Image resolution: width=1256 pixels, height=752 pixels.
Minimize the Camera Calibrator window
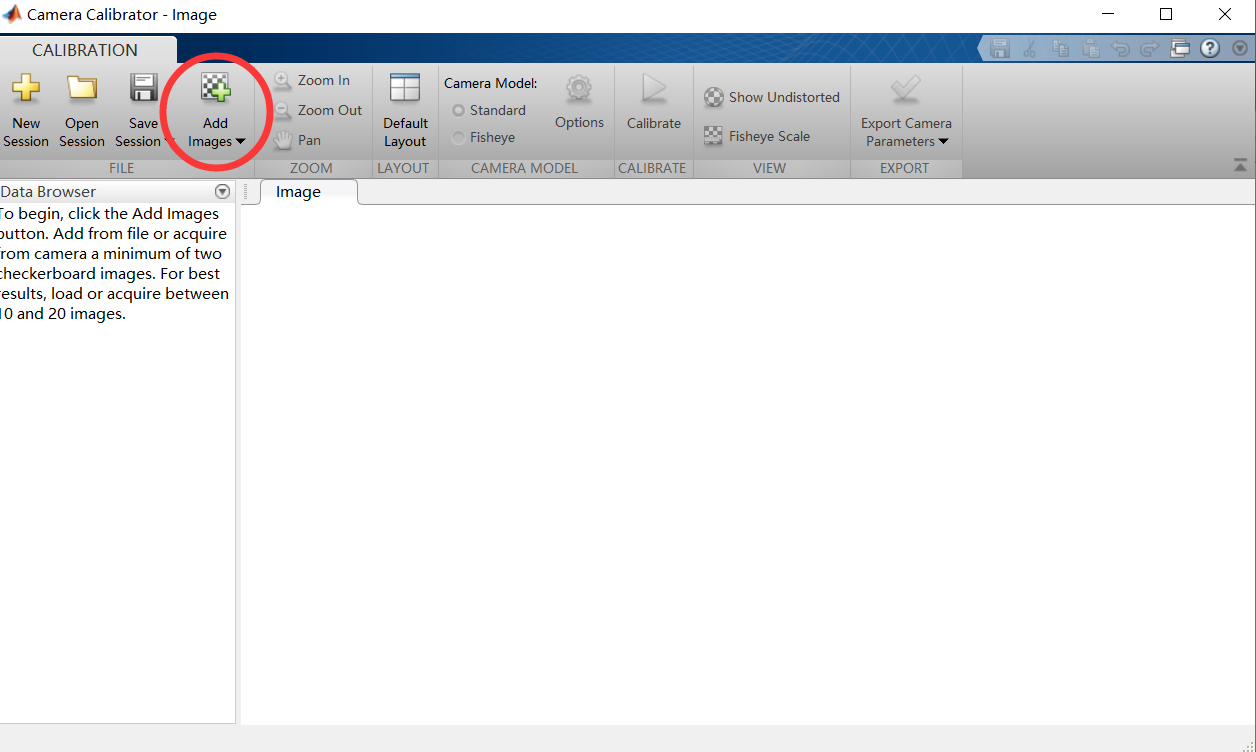(x=1108, y=14)
